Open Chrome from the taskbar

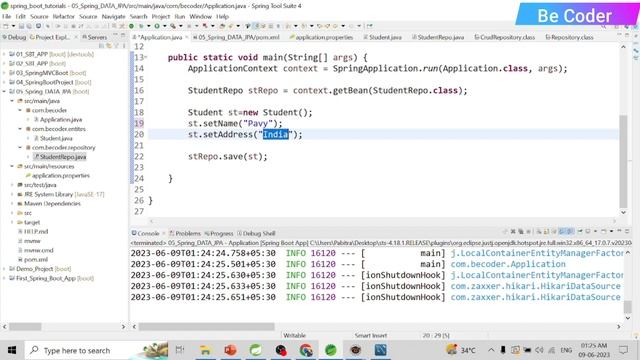pos(306,350)
